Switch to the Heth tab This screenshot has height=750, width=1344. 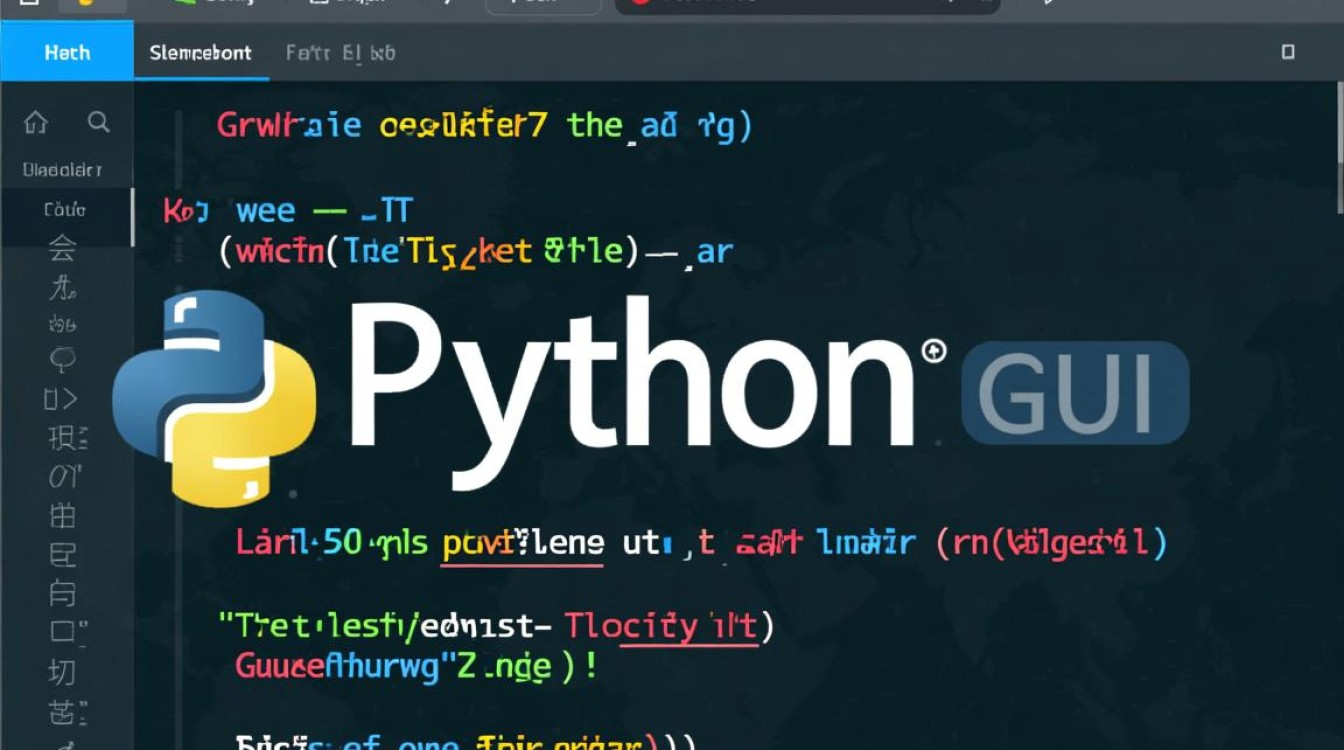(67, 52)
